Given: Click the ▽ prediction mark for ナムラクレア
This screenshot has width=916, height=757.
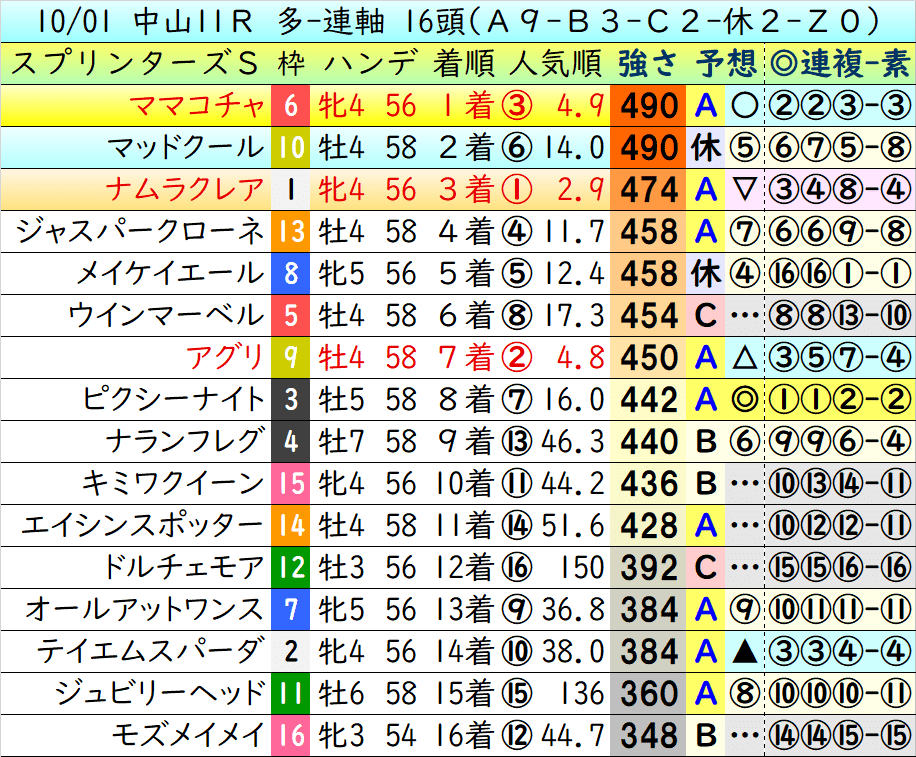Looking at the screenshot, I should (x=744, y=190).
